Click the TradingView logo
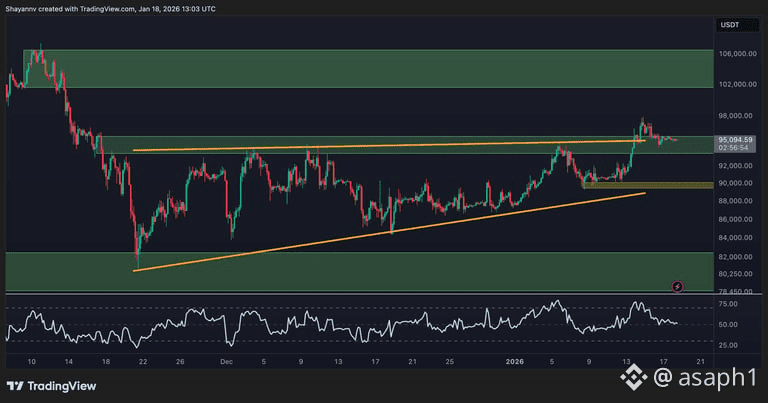768x403 pixels. (x=51, y=386)
